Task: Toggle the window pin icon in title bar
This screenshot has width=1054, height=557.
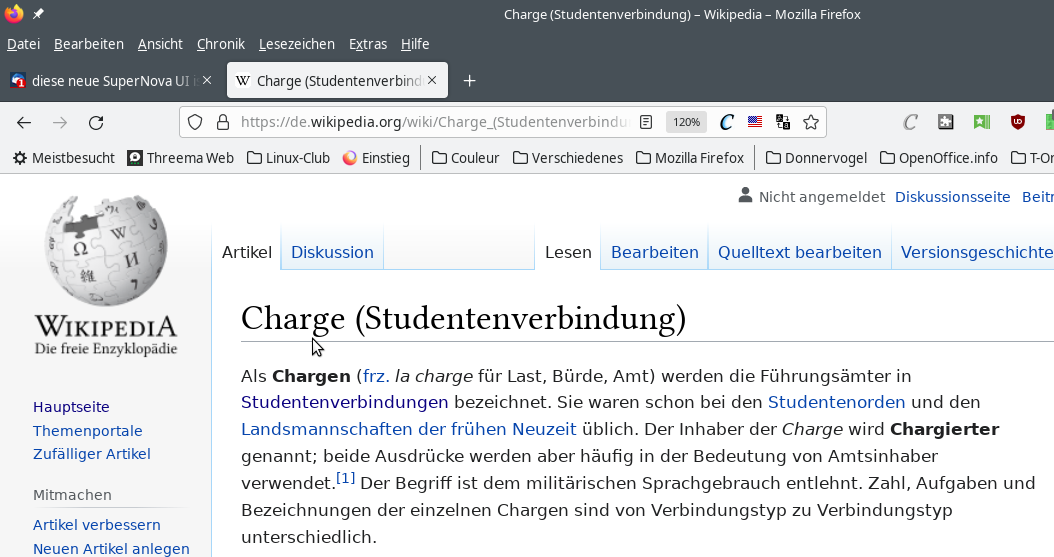Action: 38,14
